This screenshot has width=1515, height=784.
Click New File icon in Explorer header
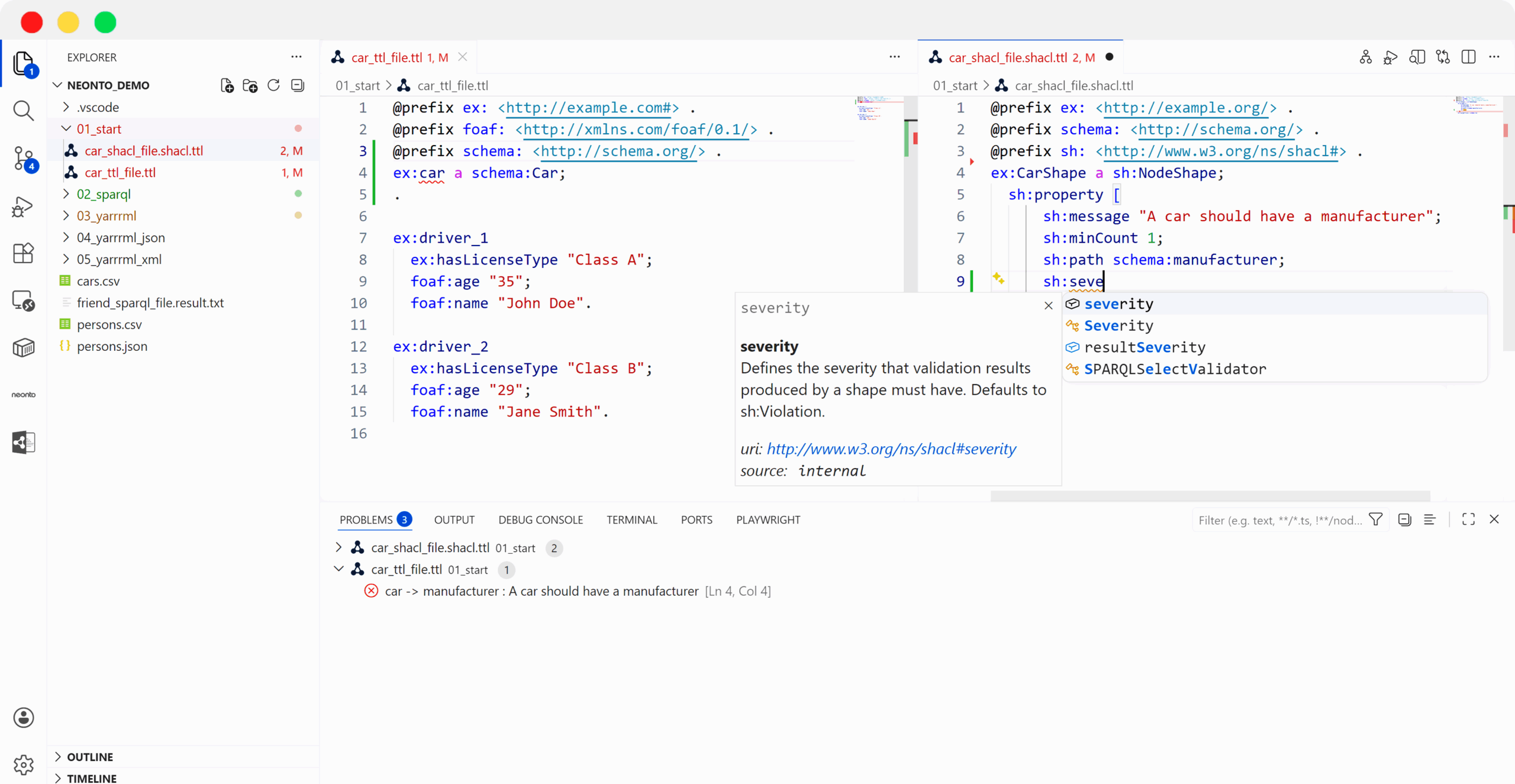tap(227, 85)
